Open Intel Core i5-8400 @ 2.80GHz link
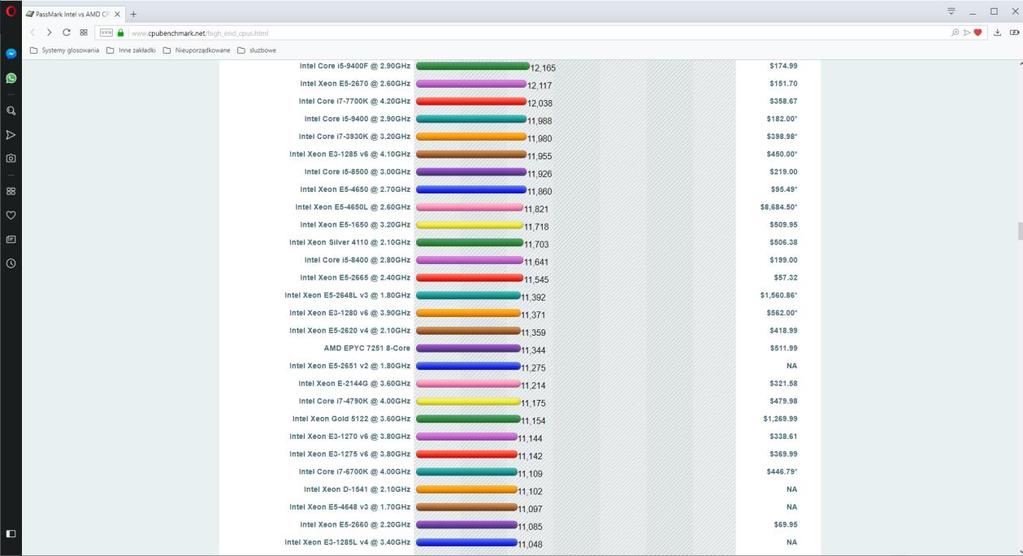1023x556 pixels. [x=358, y=260]
